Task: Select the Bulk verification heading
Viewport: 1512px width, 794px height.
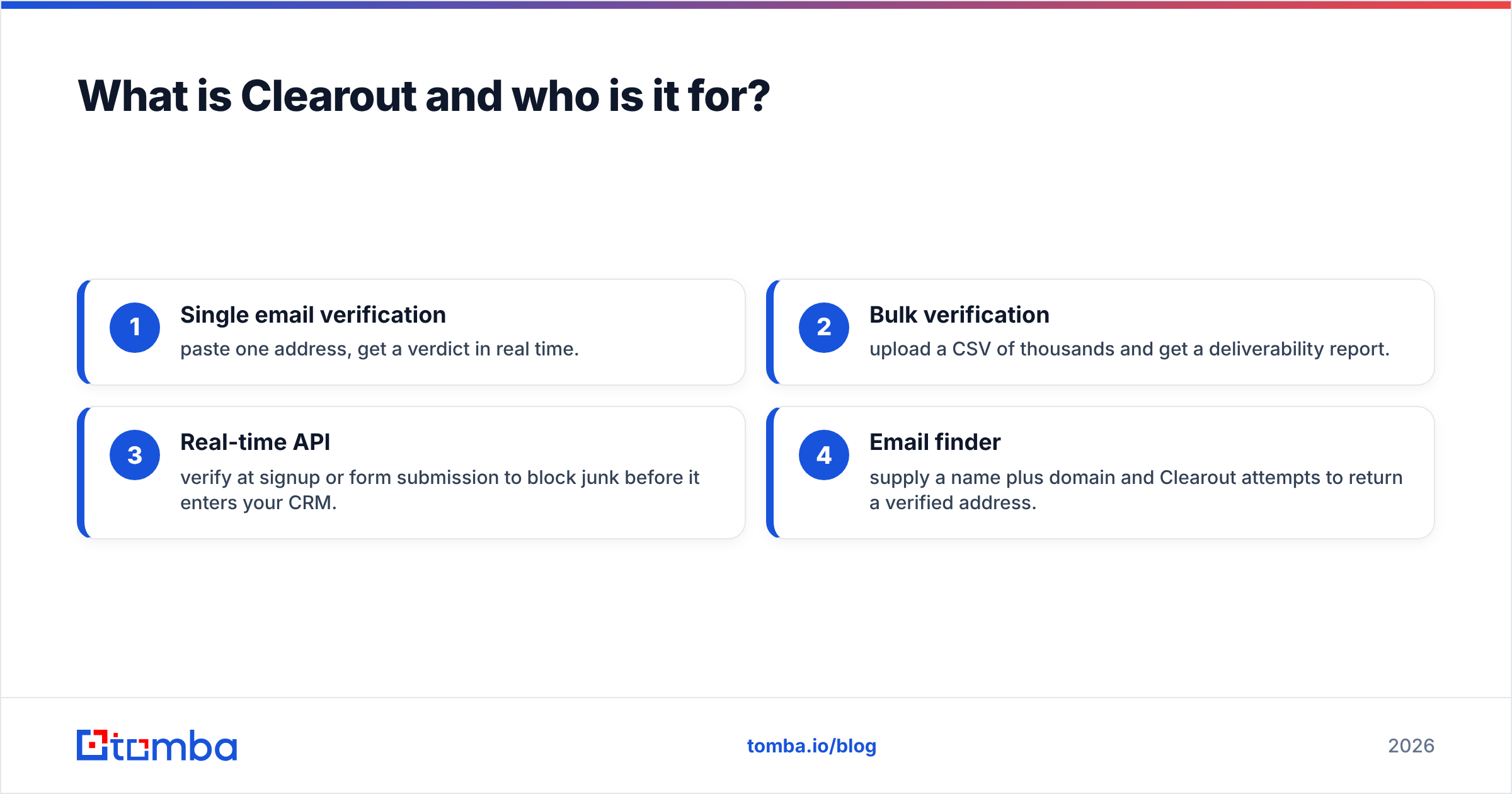Action: click(x=959, y=315)
